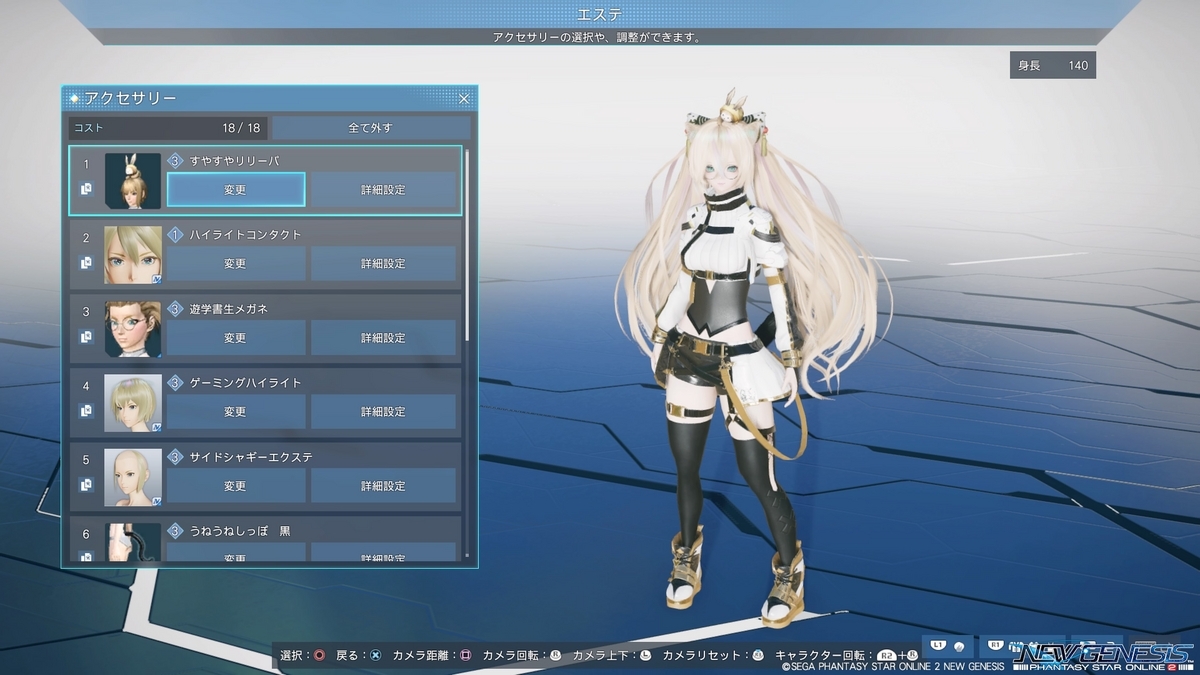The image size is (1200, 675).
Task: Click the エステ screen title
Action: click(x=600, y=14)
